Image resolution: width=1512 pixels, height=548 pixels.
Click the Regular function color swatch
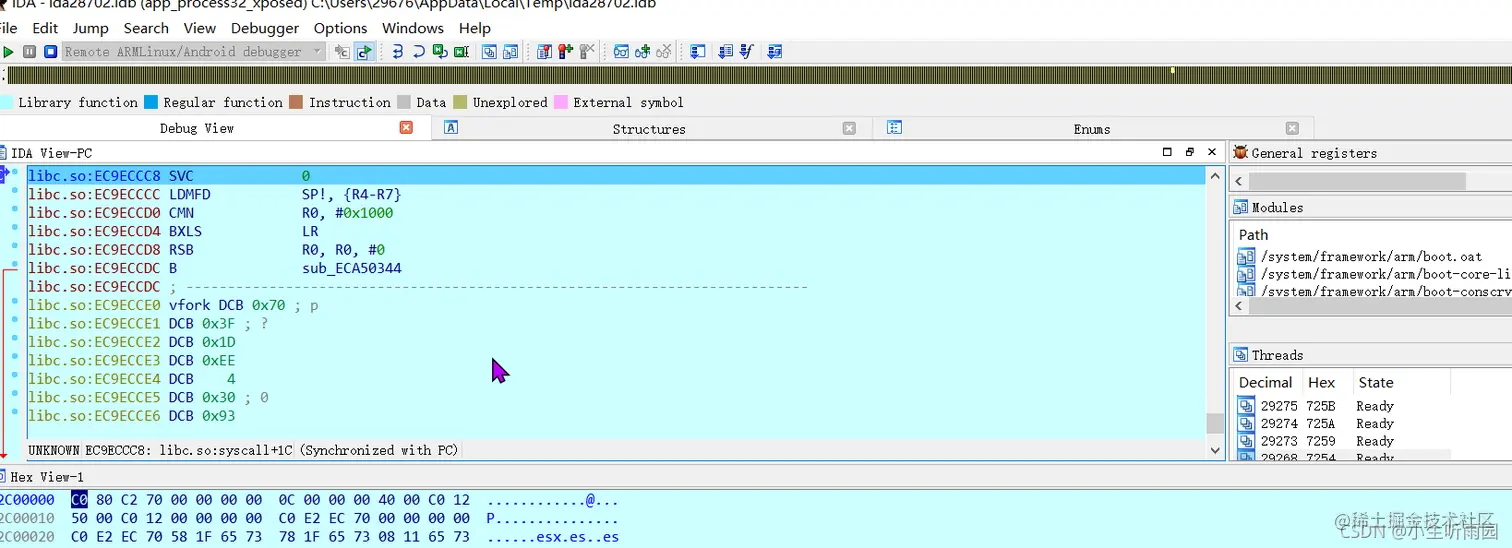tap(151, 102)
